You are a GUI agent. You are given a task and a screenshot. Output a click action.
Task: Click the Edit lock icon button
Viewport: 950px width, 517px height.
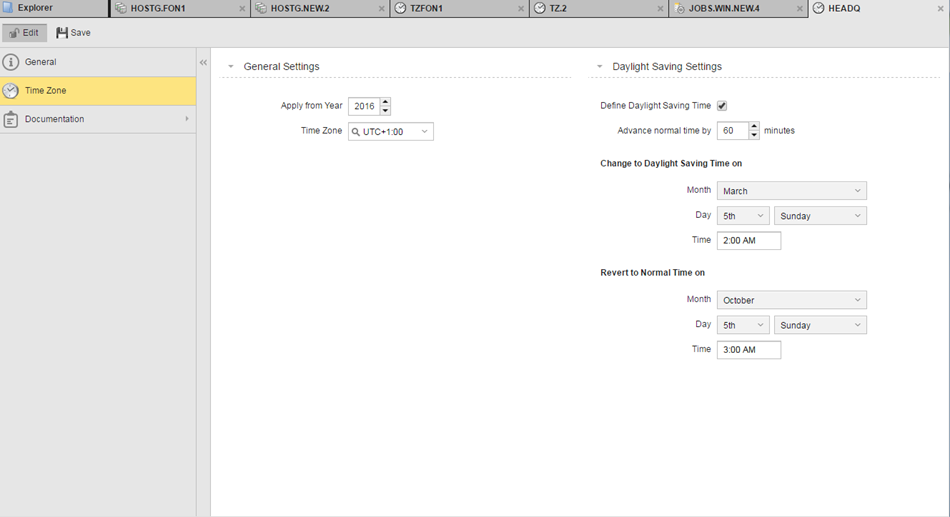pyautogui.click(x=15, y=33)
